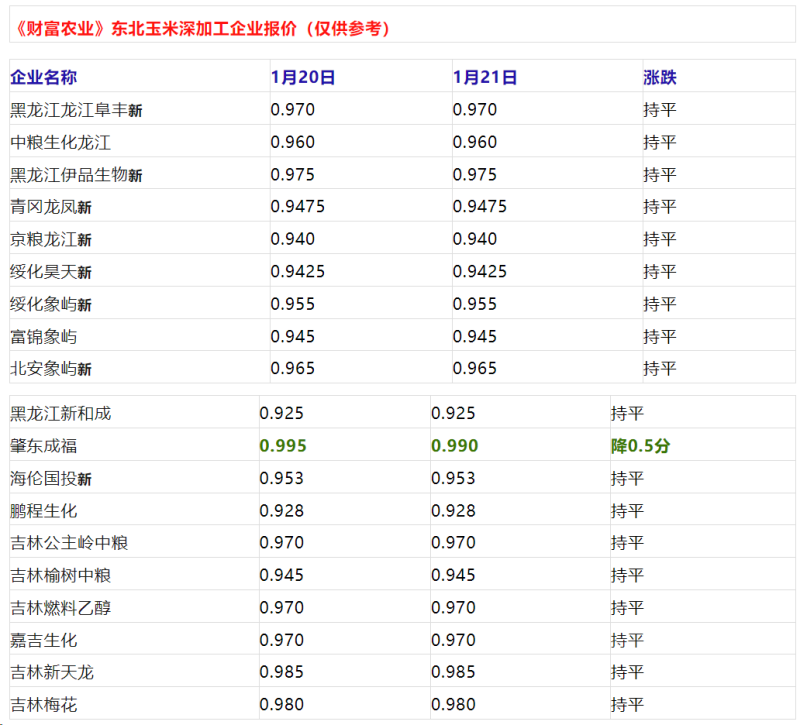Click the 新 badge beside 黑龙江伊品生物
The width and height of the screenshot is (800, 725).
(135, 176)
